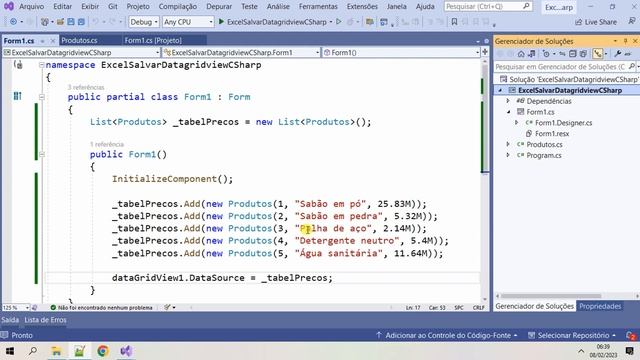The height and width of the screenshot is (360, 640).
Task: Click the bookmark toolbar icon
Action: (454, 22)
